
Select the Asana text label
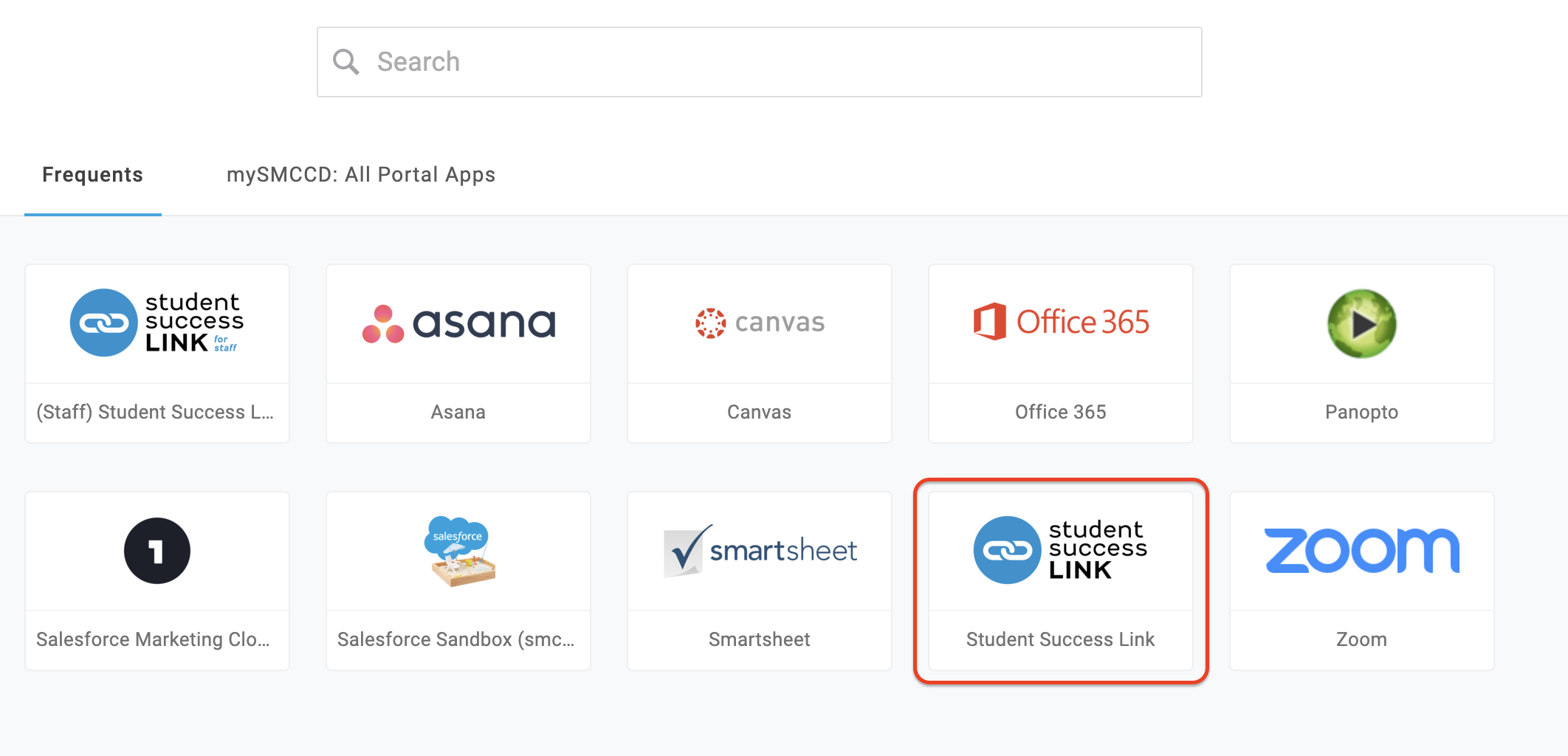pos(458,412)
